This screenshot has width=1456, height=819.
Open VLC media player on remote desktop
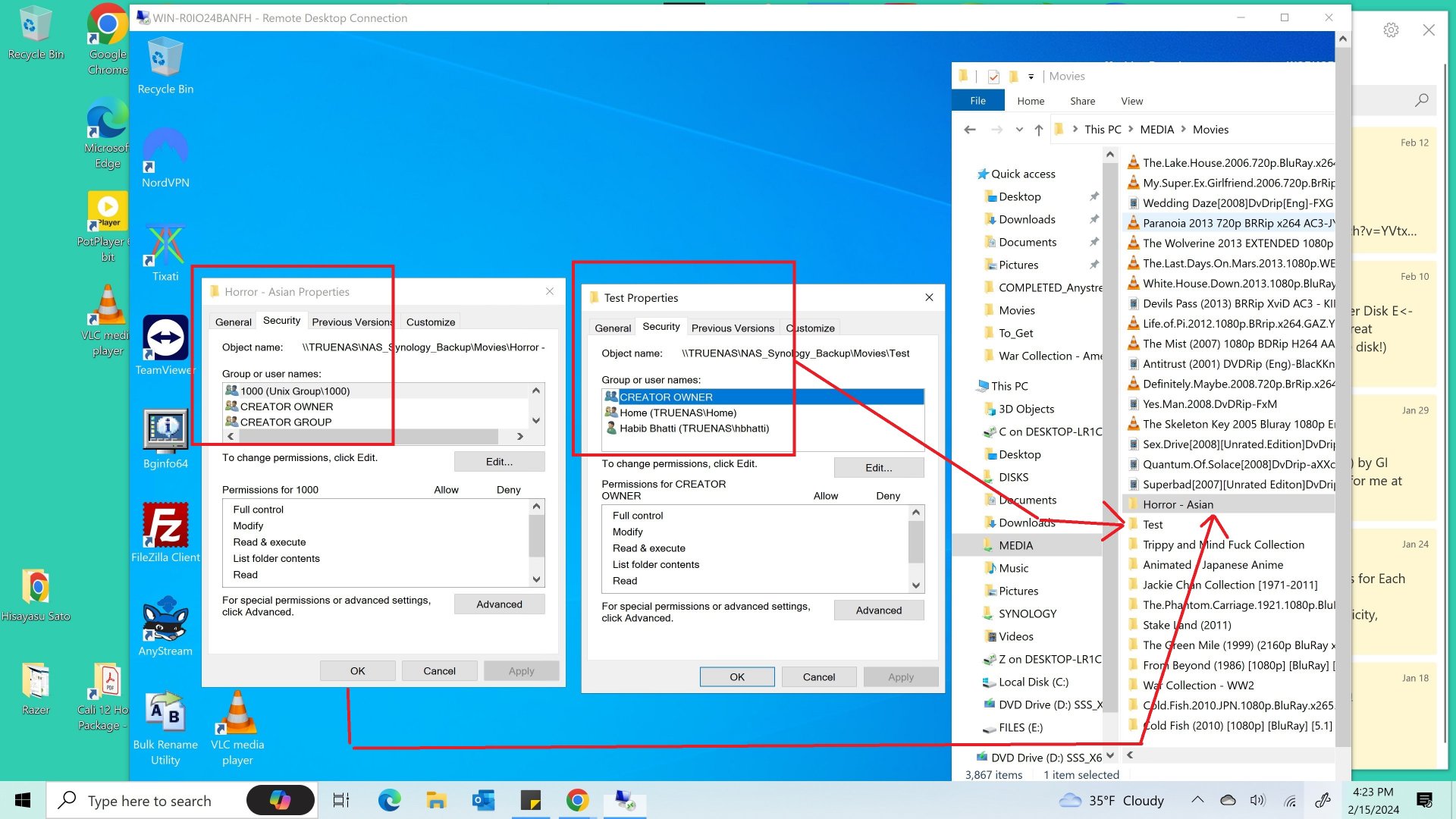pos(237,728)
